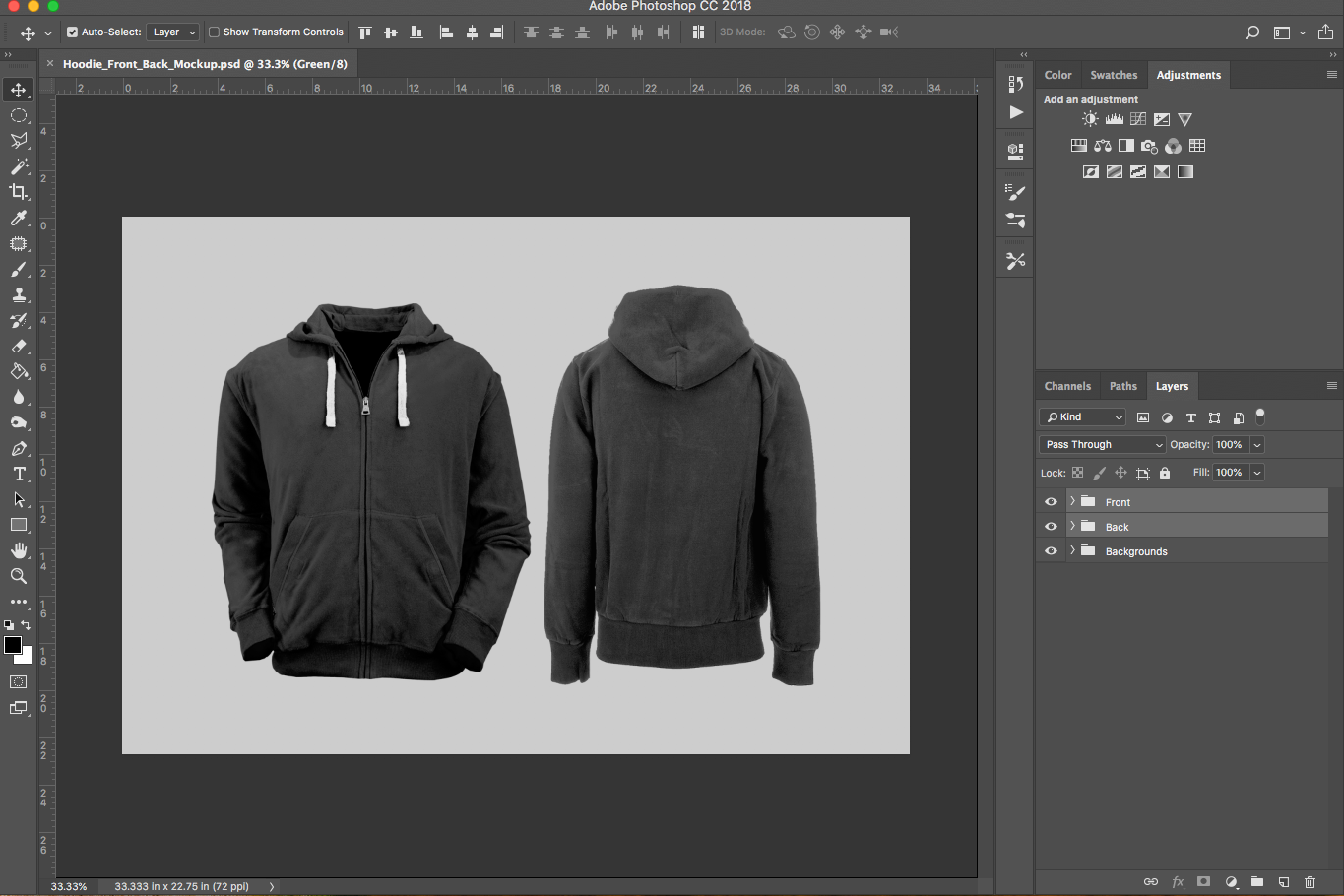Enable Show Transform Controls checkbox

(214, 32)
